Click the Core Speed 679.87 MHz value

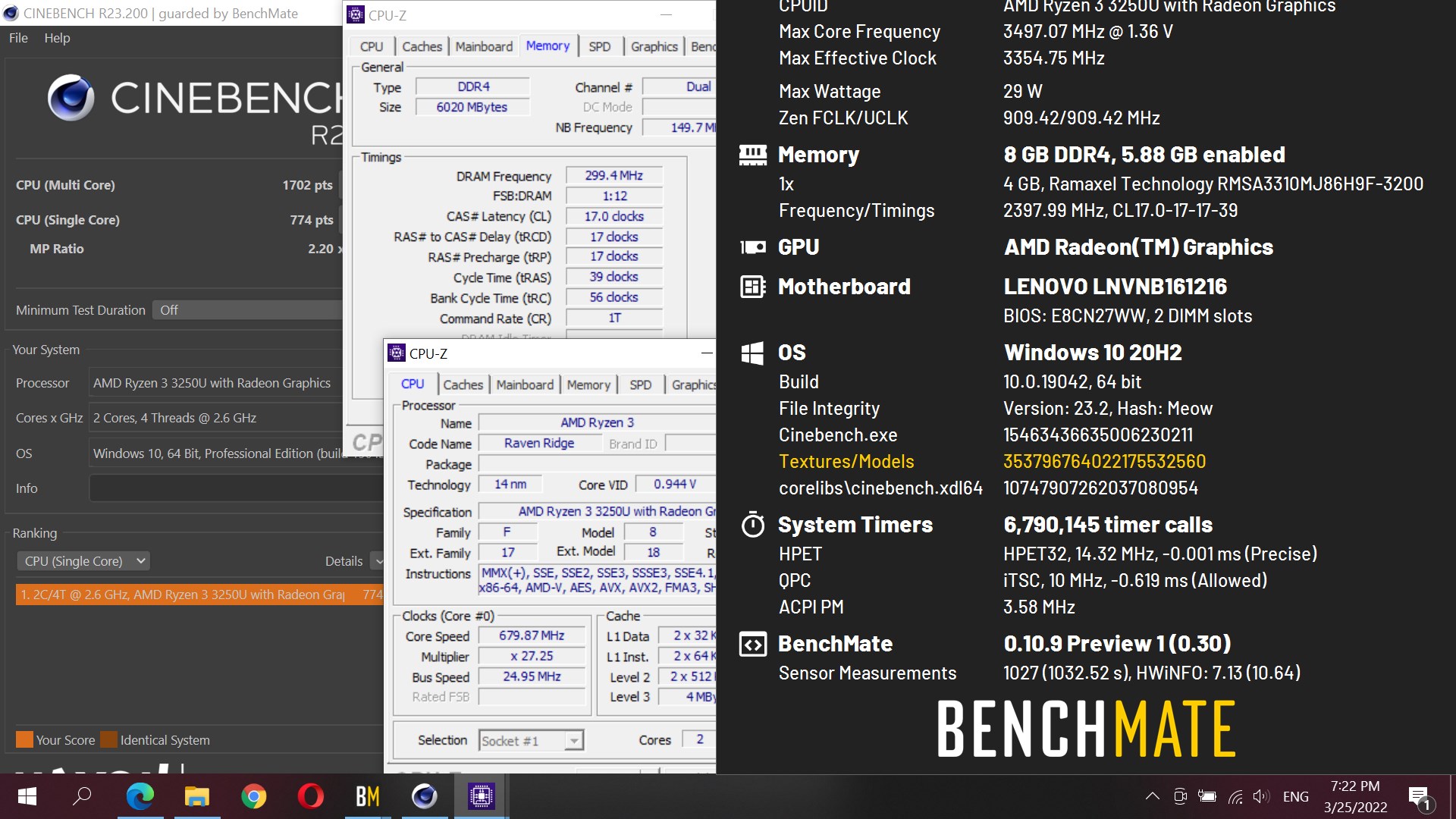532,635
